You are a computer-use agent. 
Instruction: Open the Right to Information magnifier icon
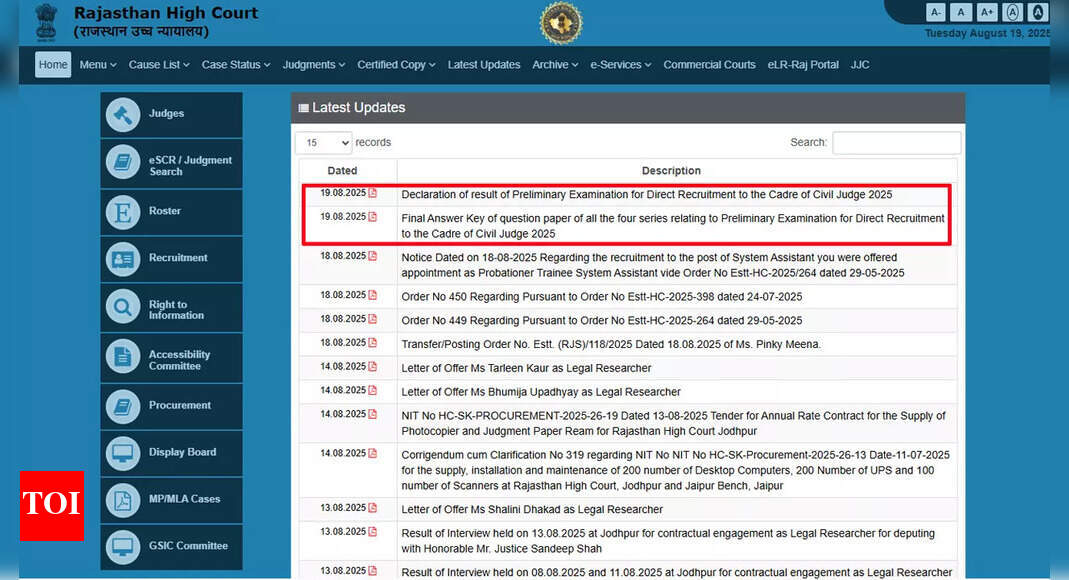point(123,307)
